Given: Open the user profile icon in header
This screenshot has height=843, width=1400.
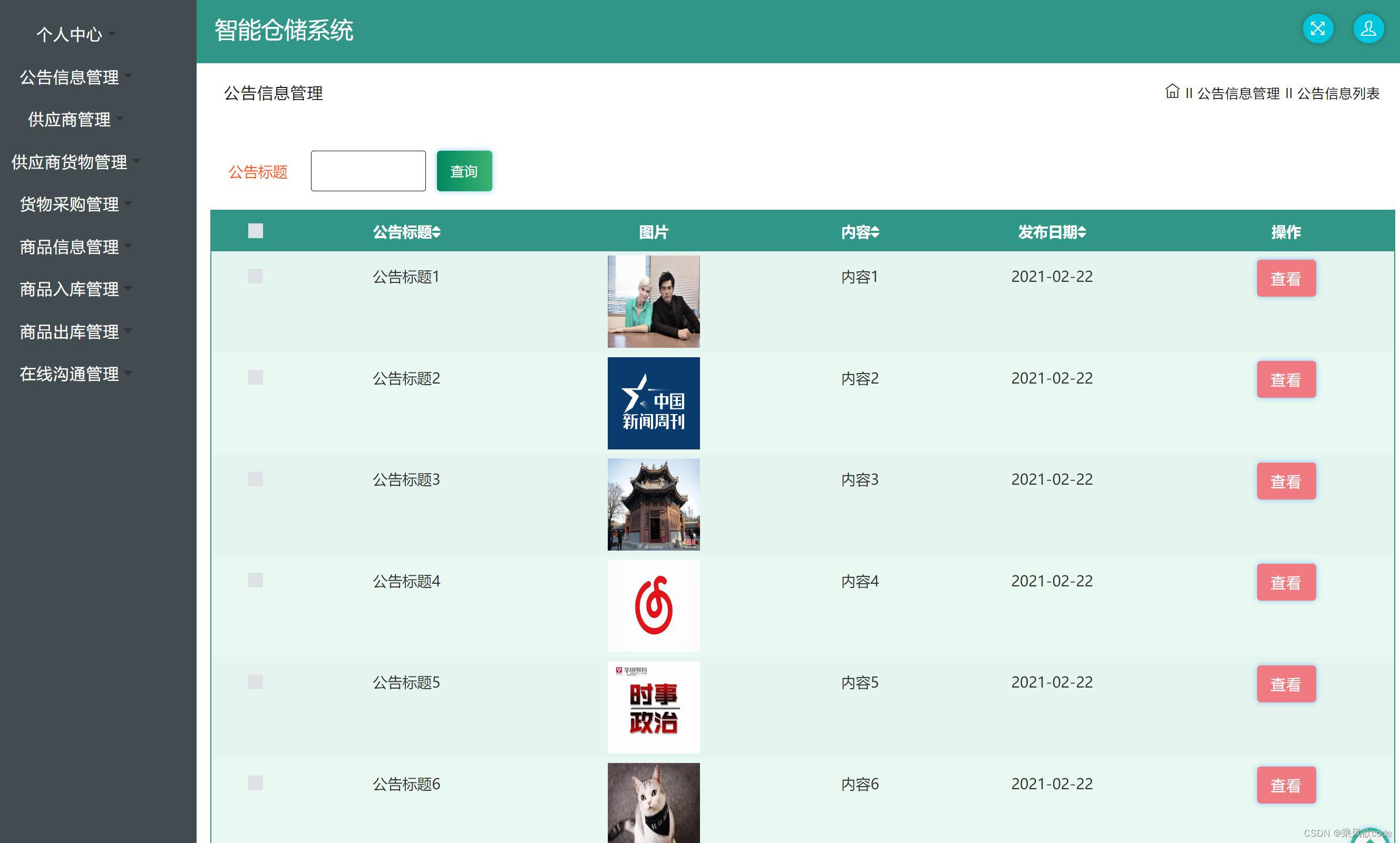Looking at the screenshot, I should [1368, 28].
